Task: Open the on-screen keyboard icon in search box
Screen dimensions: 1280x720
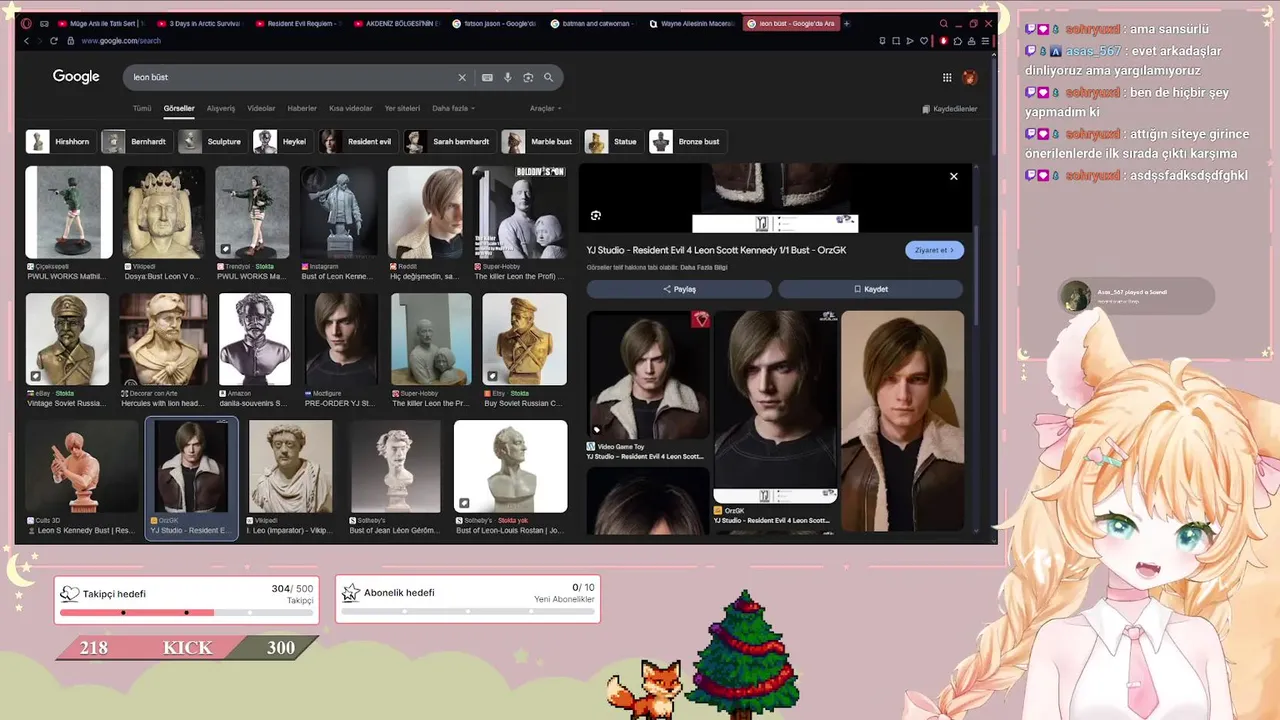Action: pyautogui.click(x=487, y=77)
